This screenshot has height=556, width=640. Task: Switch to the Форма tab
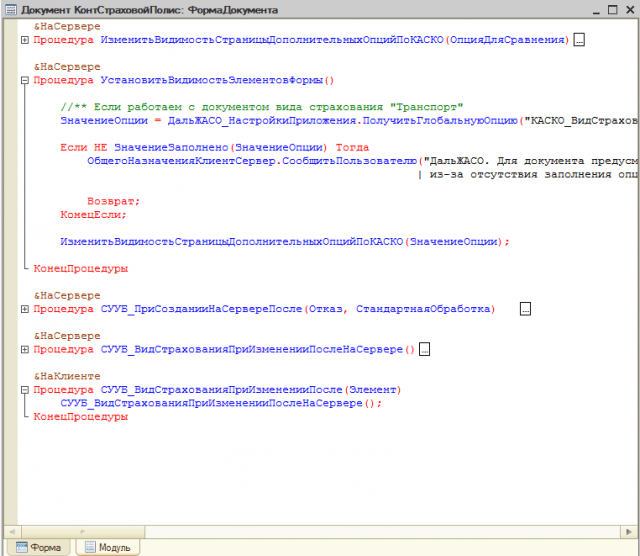(x=39, y=547)
